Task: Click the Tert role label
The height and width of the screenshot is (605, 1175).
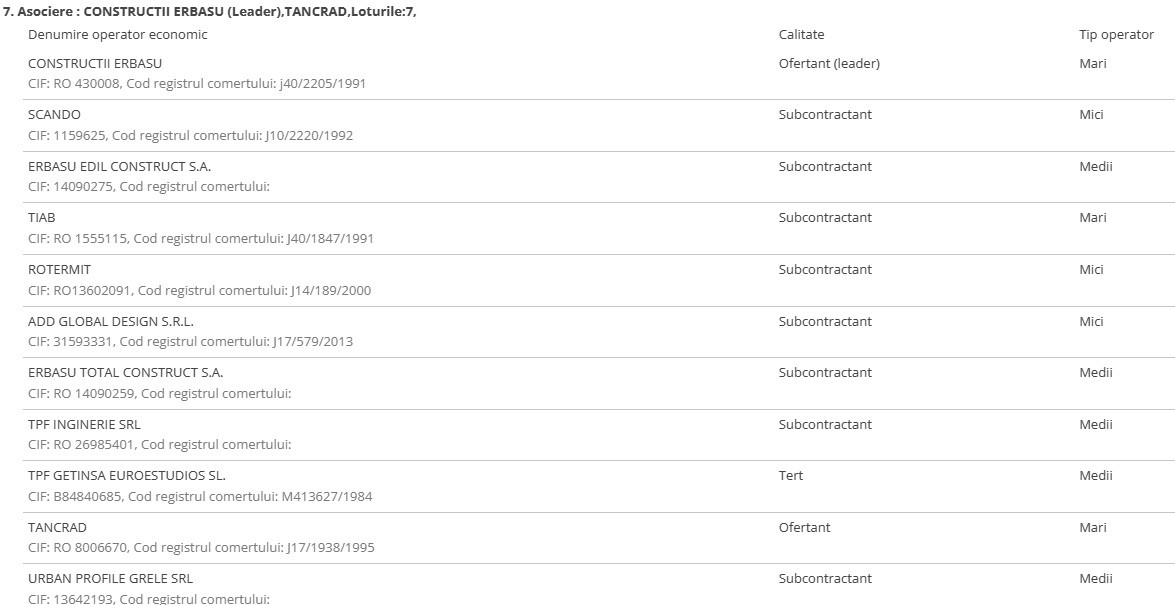Action: (x=791, y=475)
